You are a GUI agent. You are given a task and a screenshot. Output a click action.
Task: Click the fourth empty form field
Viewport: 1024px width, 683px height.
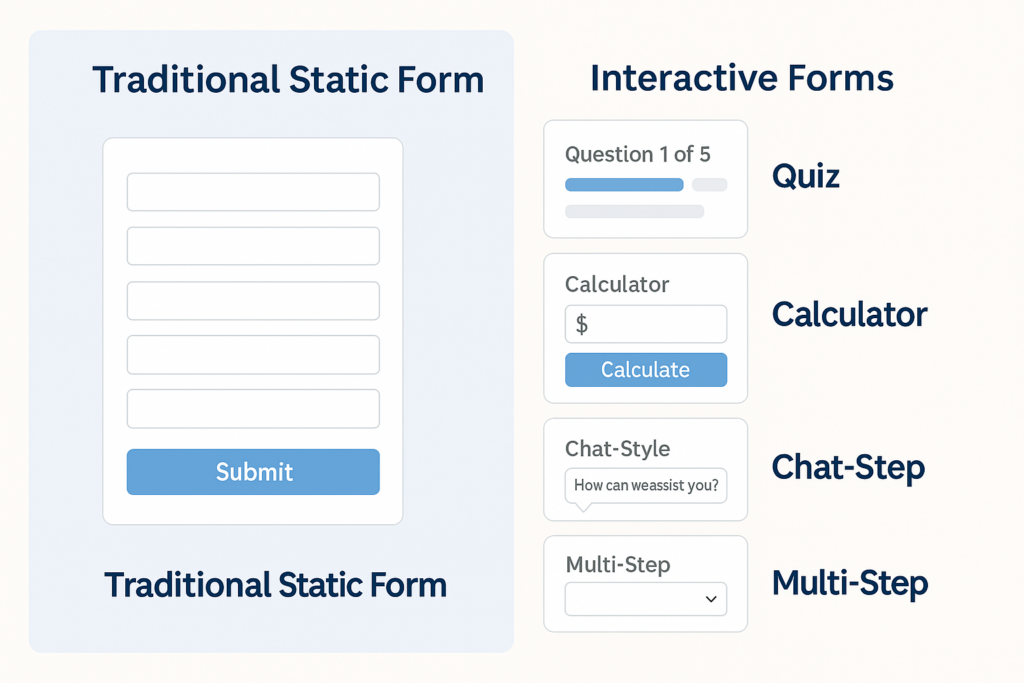(x=253, y=355)
